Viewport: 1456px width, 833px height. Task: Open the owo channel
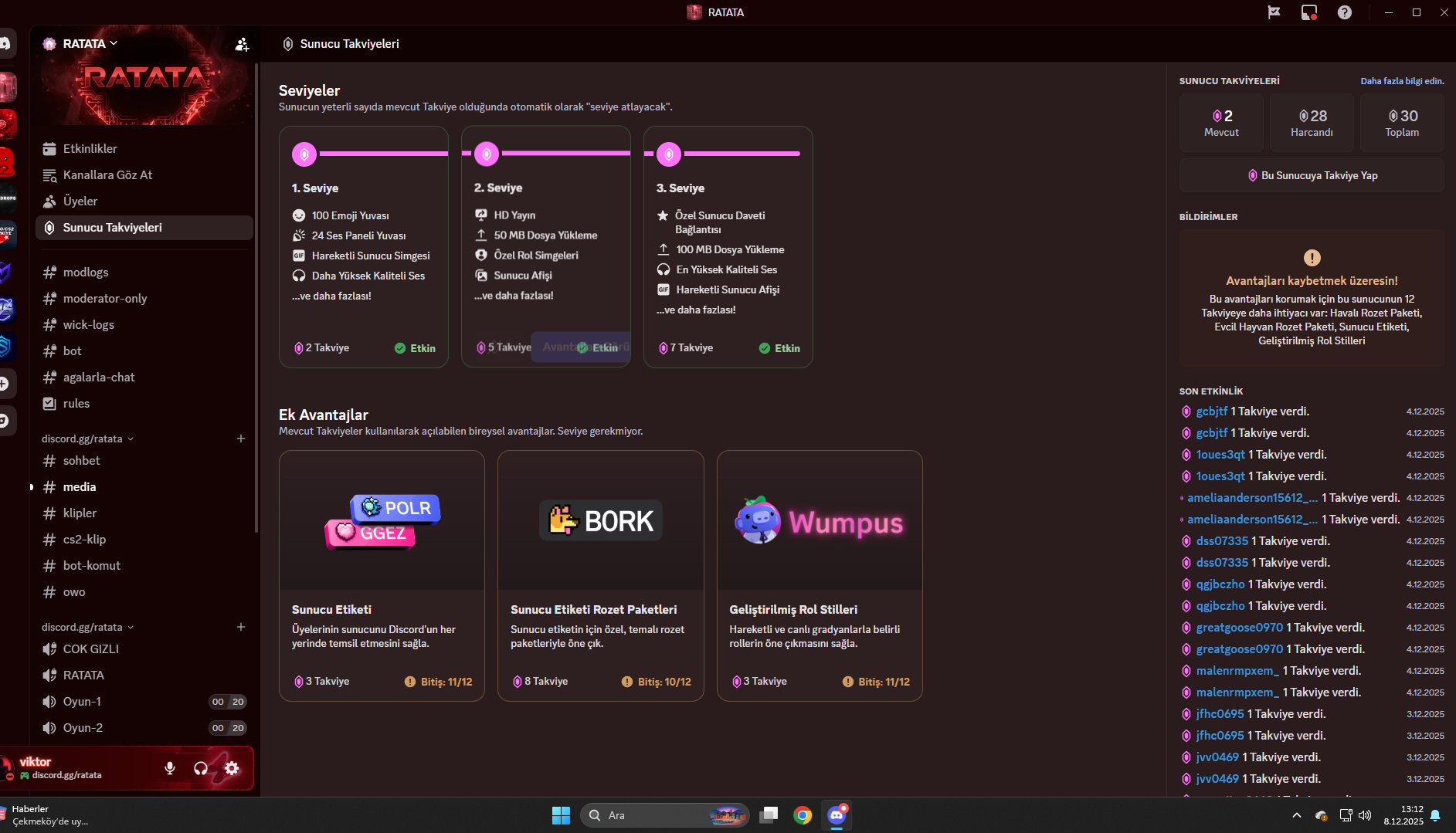(x=144, y=591)
